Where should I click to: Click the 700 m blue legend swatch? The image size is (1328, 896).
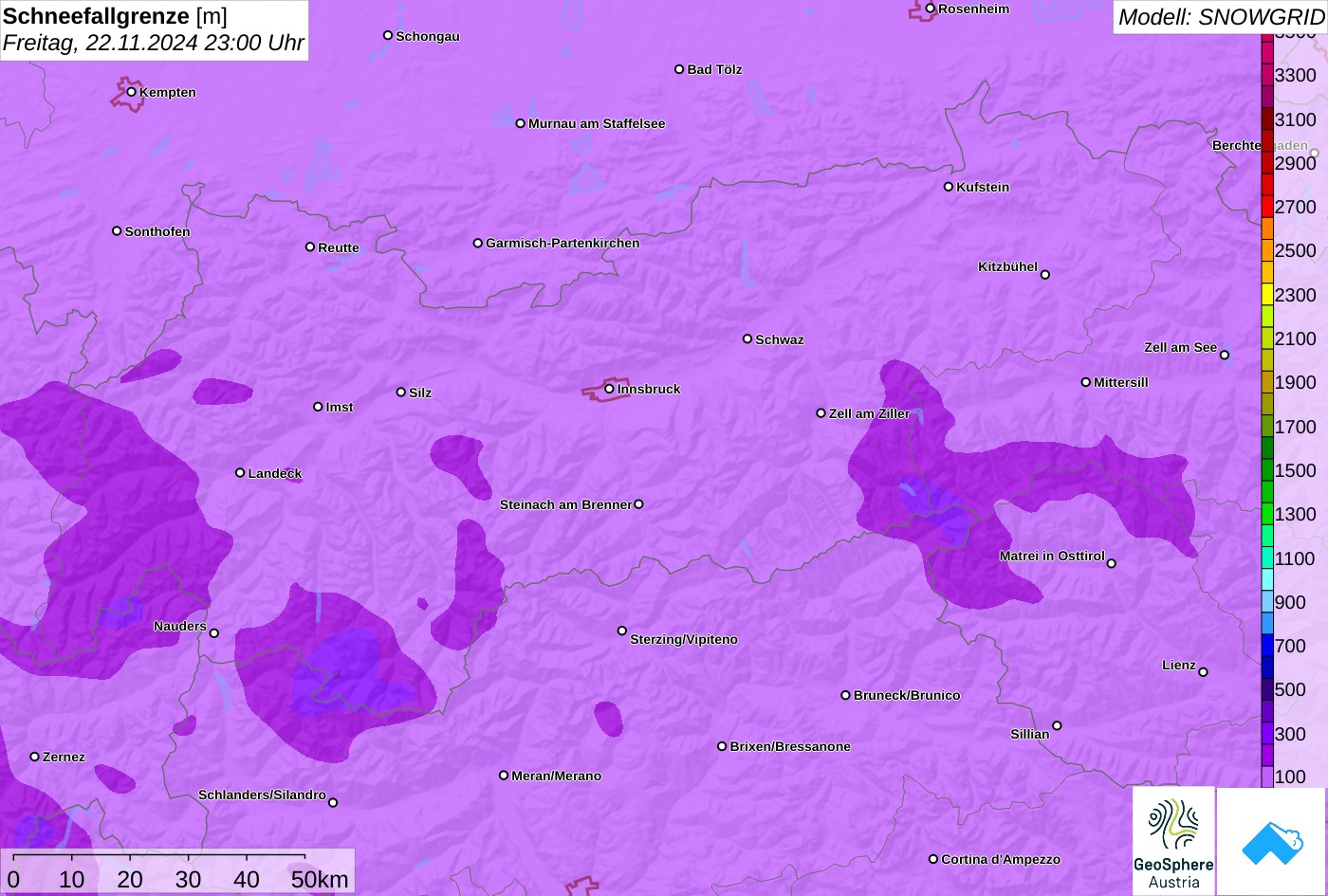coord(1267,645)
